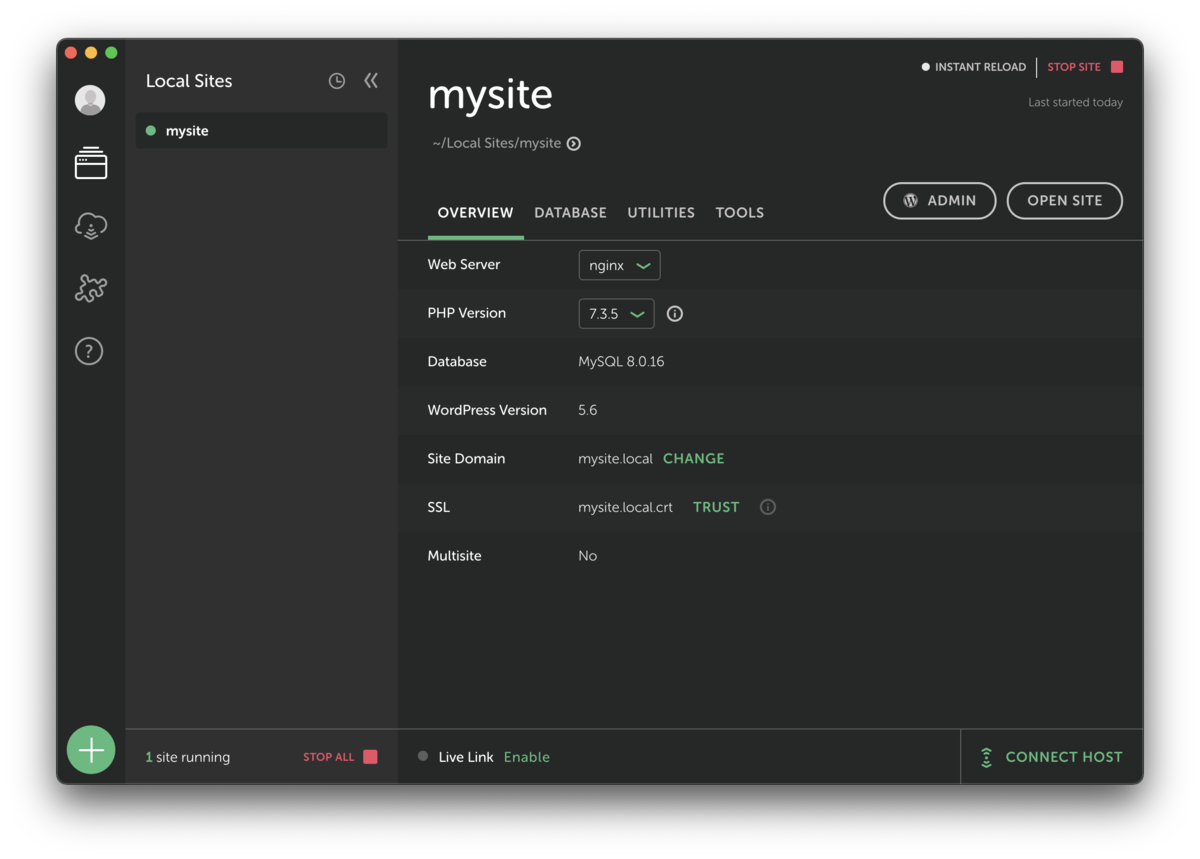Enable Live Link

(527, 757)
